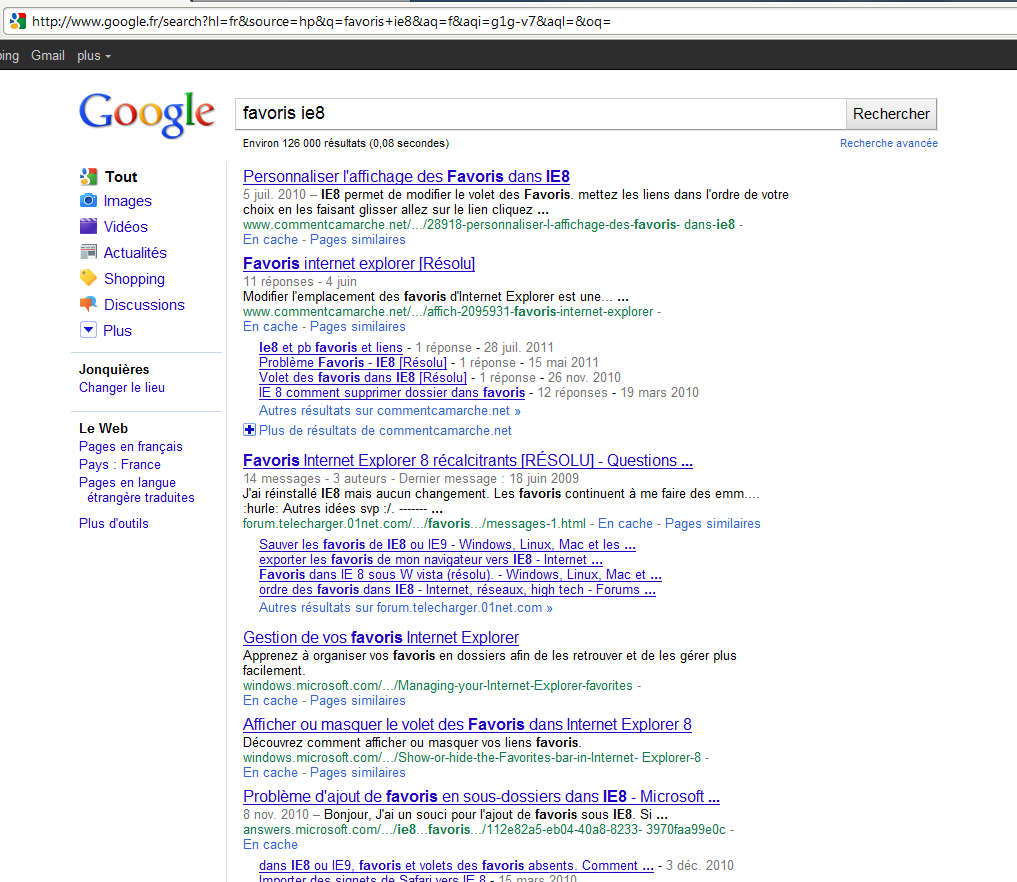Image resolution: width=1017 pixels, height=882 pixels.
Task: Open Ie8 et pb favoris et liens
Action: [331, 348]
